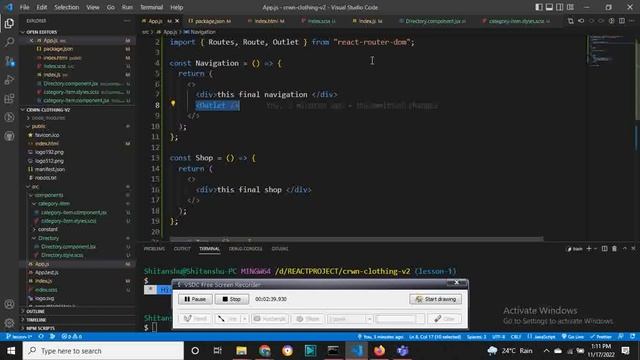Click the editor horizontal scrollbar
The width and height of the screenshot is (640, 360).
coord(356,239)
